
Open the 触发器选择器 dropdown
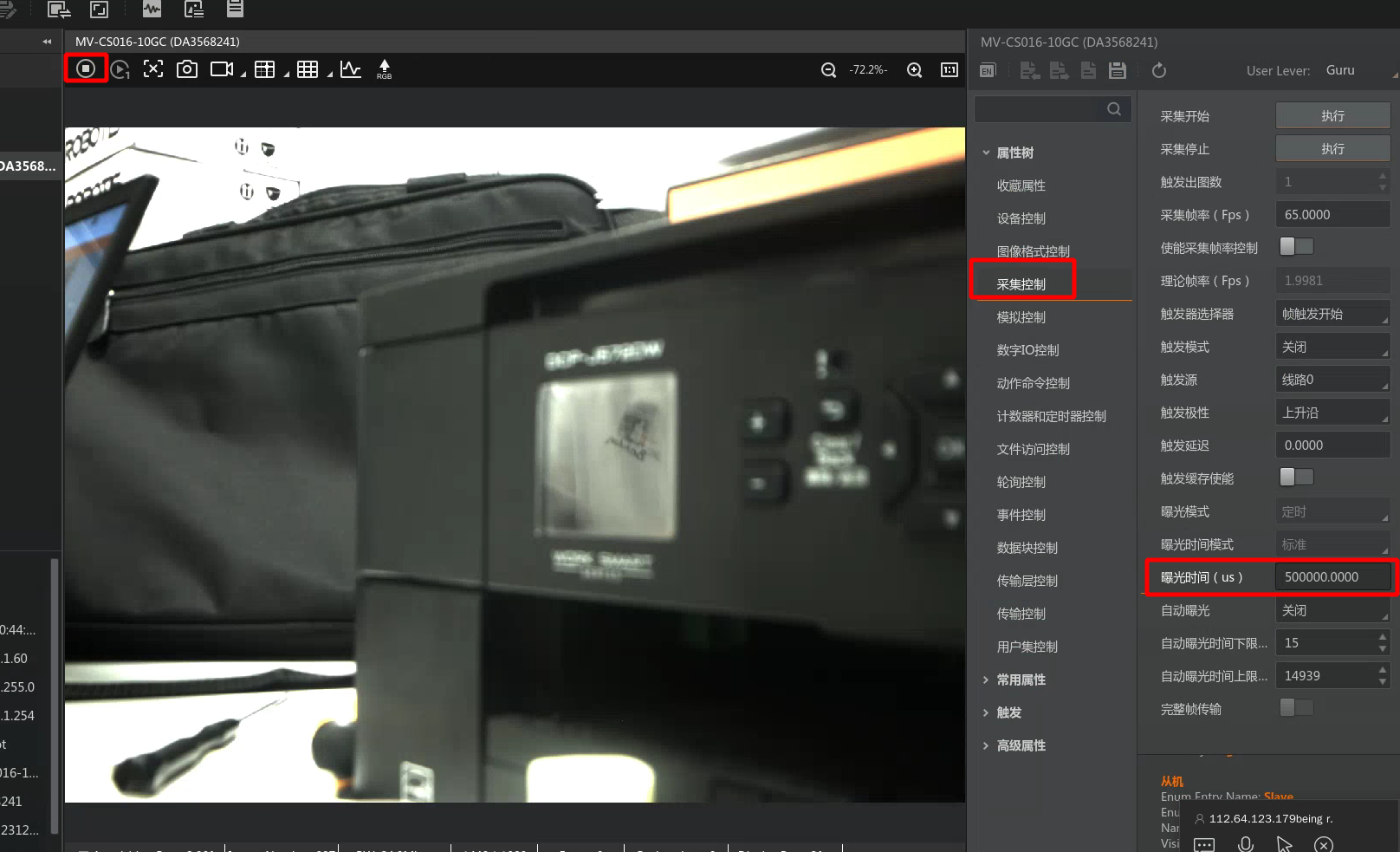pos(1333,314)
